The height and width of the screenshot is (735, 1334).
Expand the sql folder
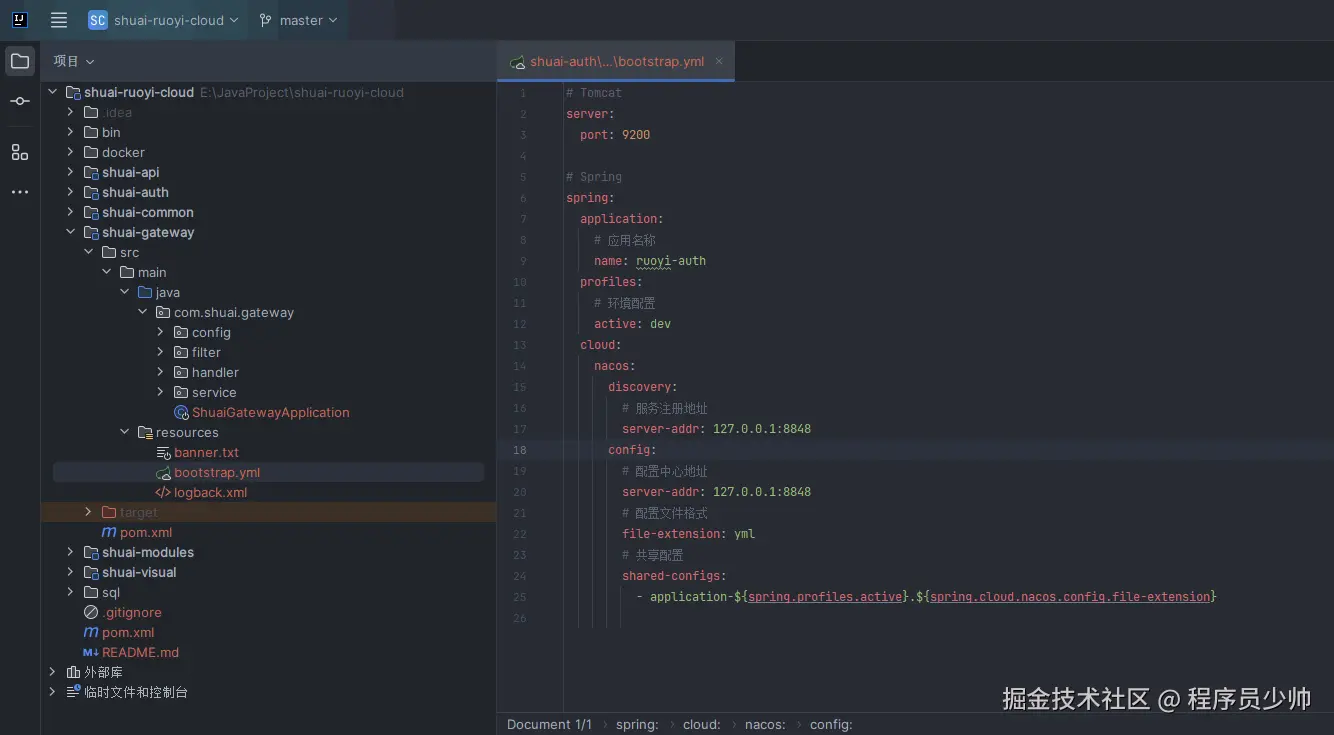70,592
